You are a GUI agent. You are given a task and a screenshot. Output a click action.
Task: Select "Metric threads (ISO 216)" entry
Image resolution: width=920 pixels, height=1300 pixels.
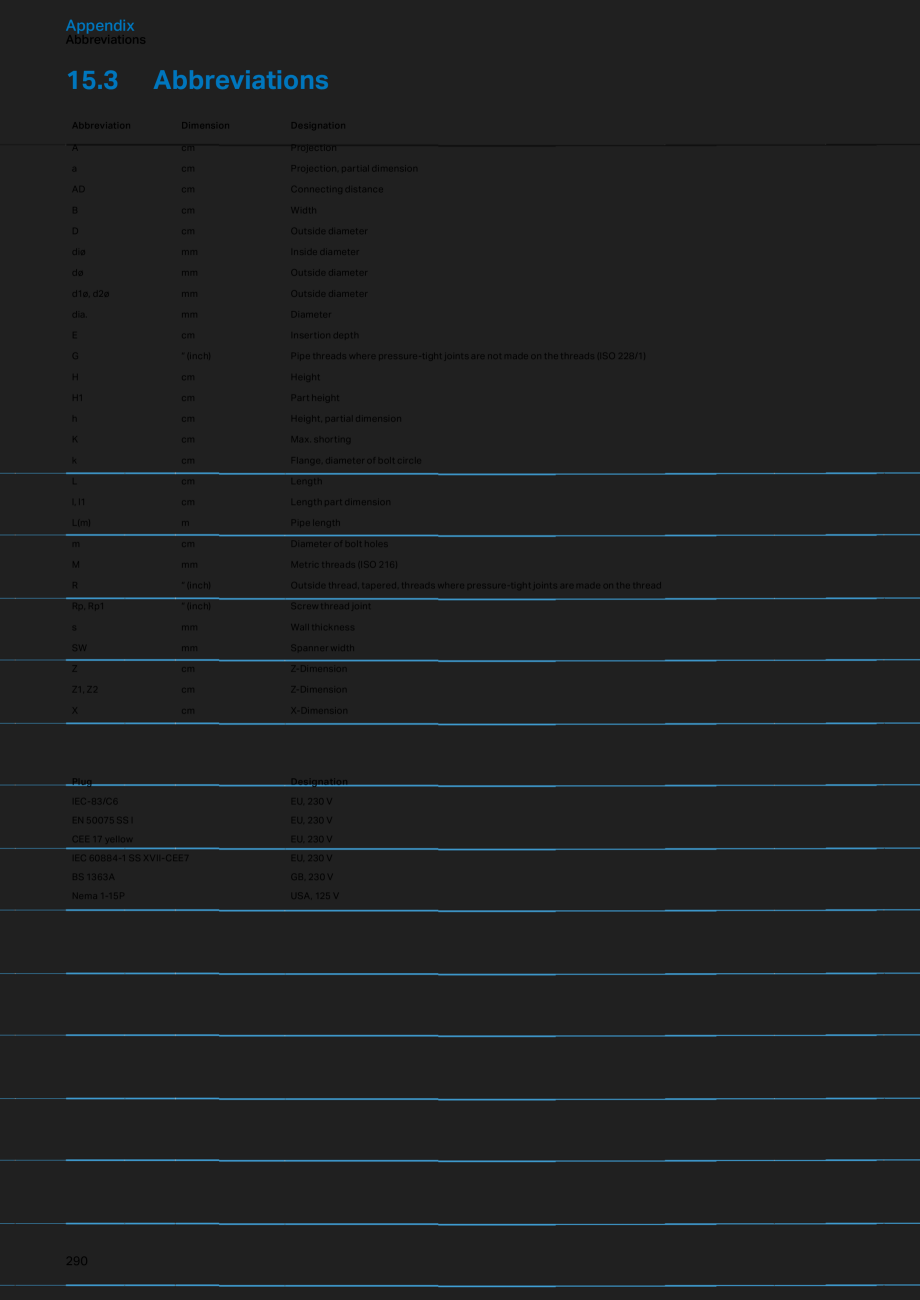click(x=344, y=565)
